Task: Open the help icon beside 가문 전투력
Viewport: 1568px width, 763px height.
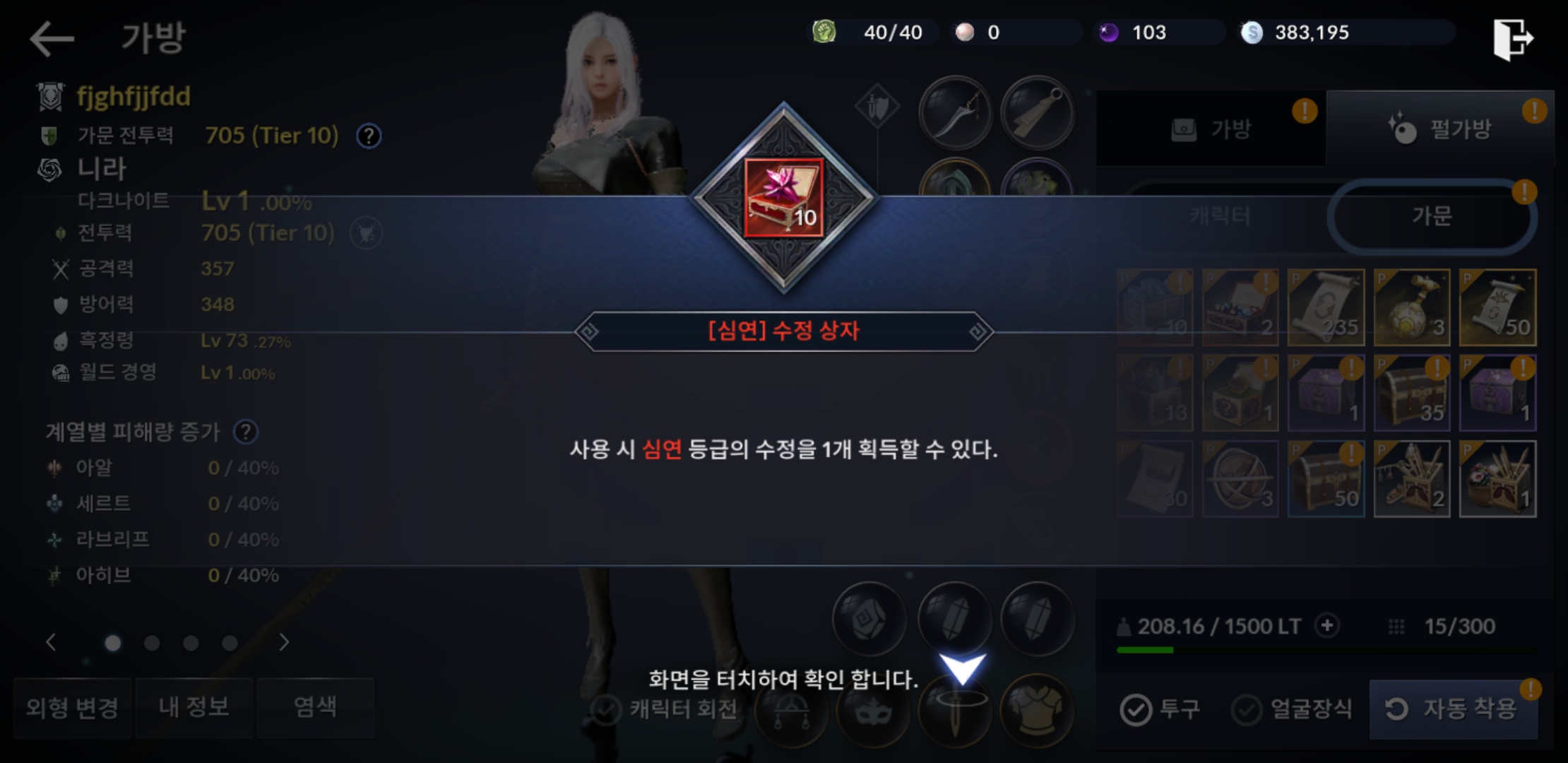Action: (x=369, y=136)
